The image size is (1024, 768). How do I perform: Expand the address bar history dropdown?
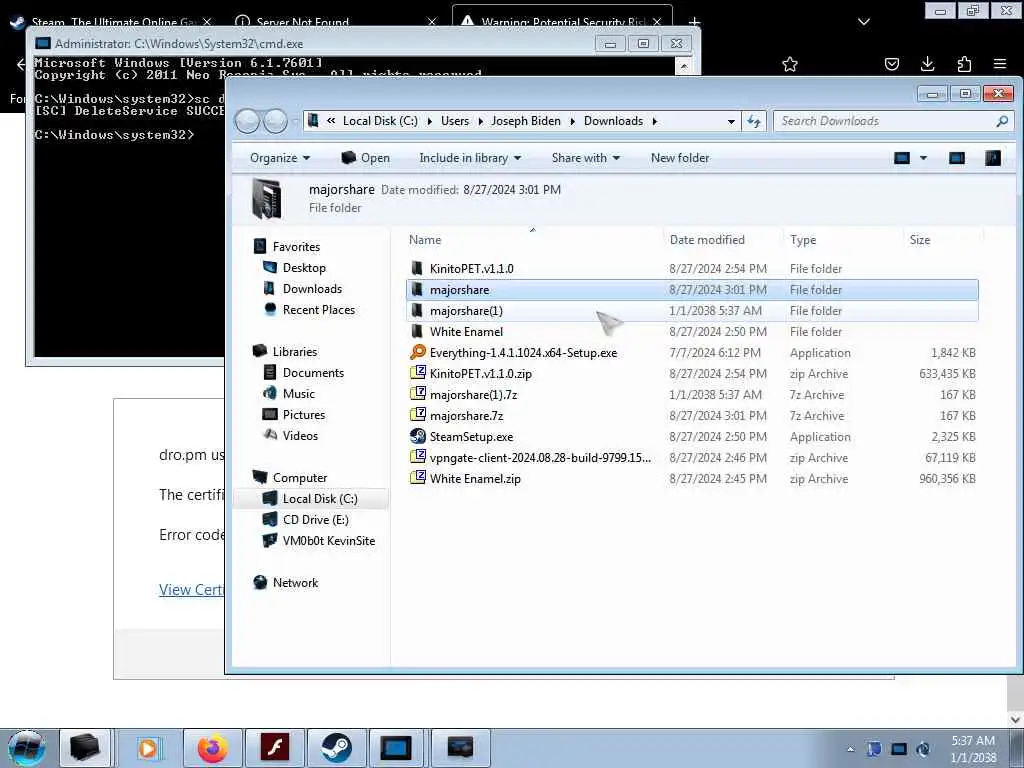click(731, 121)
